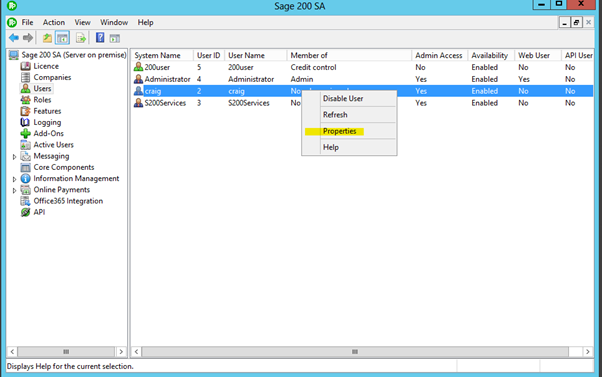
Task: Select the Messaging node icon
Action: tap(25, 156)
